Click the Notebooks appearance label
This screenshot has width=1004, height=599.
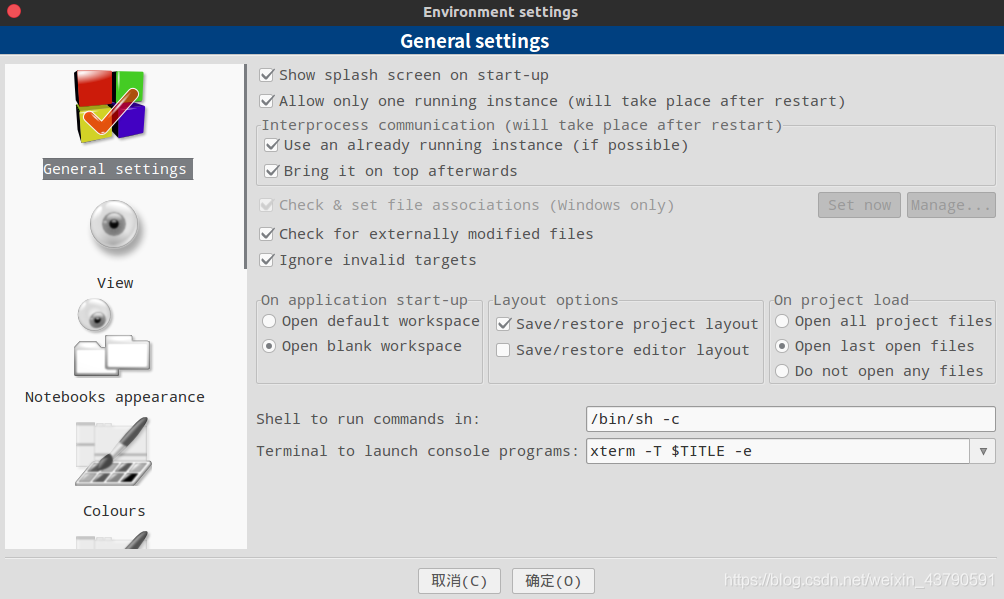tap(115, 397)
